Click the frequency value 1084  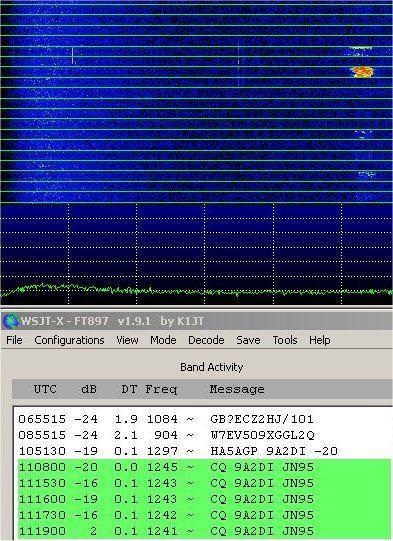(162, 419)
